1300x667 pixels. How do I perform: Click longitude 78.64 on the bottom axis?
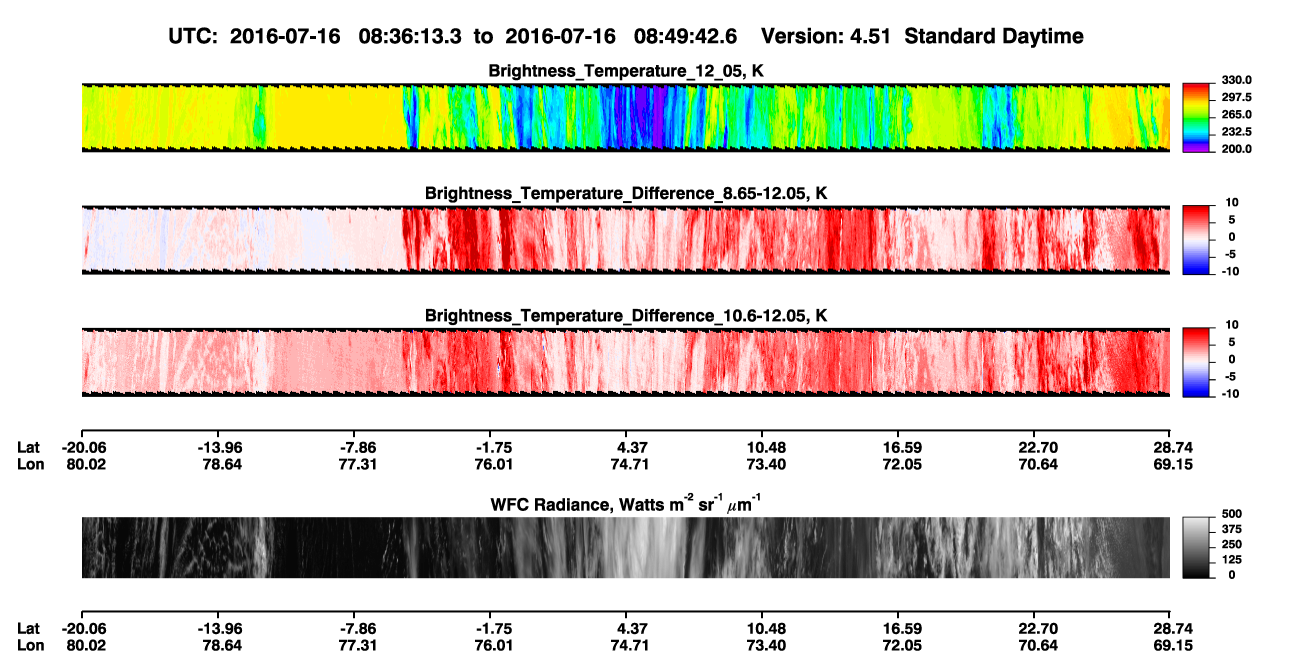(221, 646)
